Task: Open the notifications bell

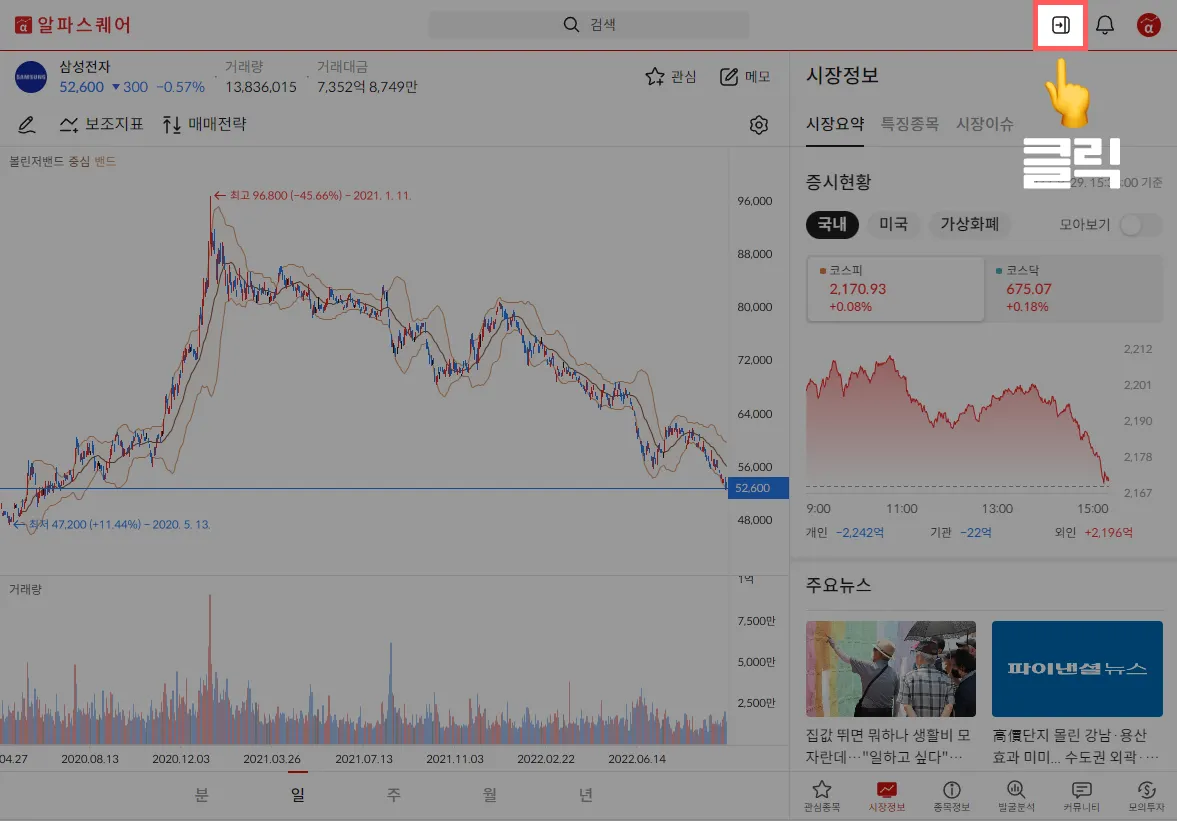Action: pos(1105,25)
